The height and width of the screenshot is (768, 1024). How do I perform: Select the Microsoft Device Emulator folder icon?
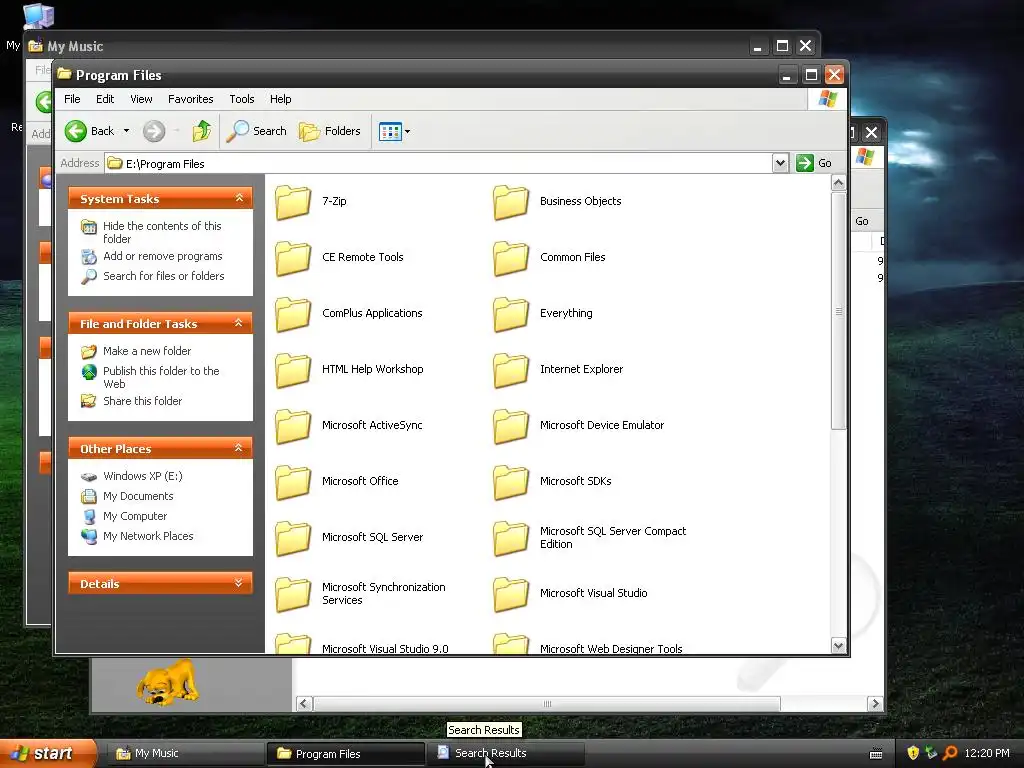coord(511,426)
